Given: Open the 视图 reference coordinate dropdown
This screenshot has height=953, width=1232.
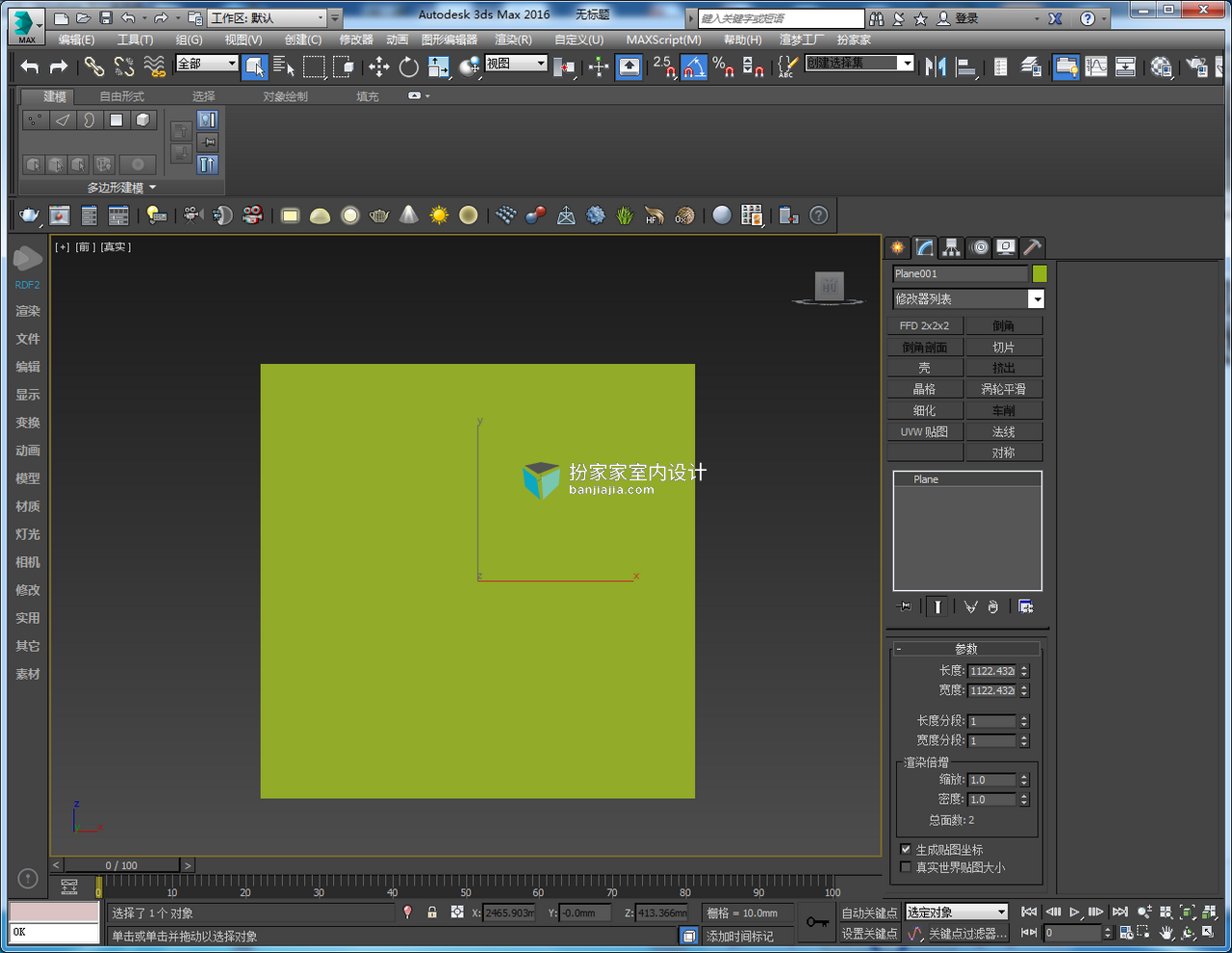Looking at the screenshot, I should [516, 64].
